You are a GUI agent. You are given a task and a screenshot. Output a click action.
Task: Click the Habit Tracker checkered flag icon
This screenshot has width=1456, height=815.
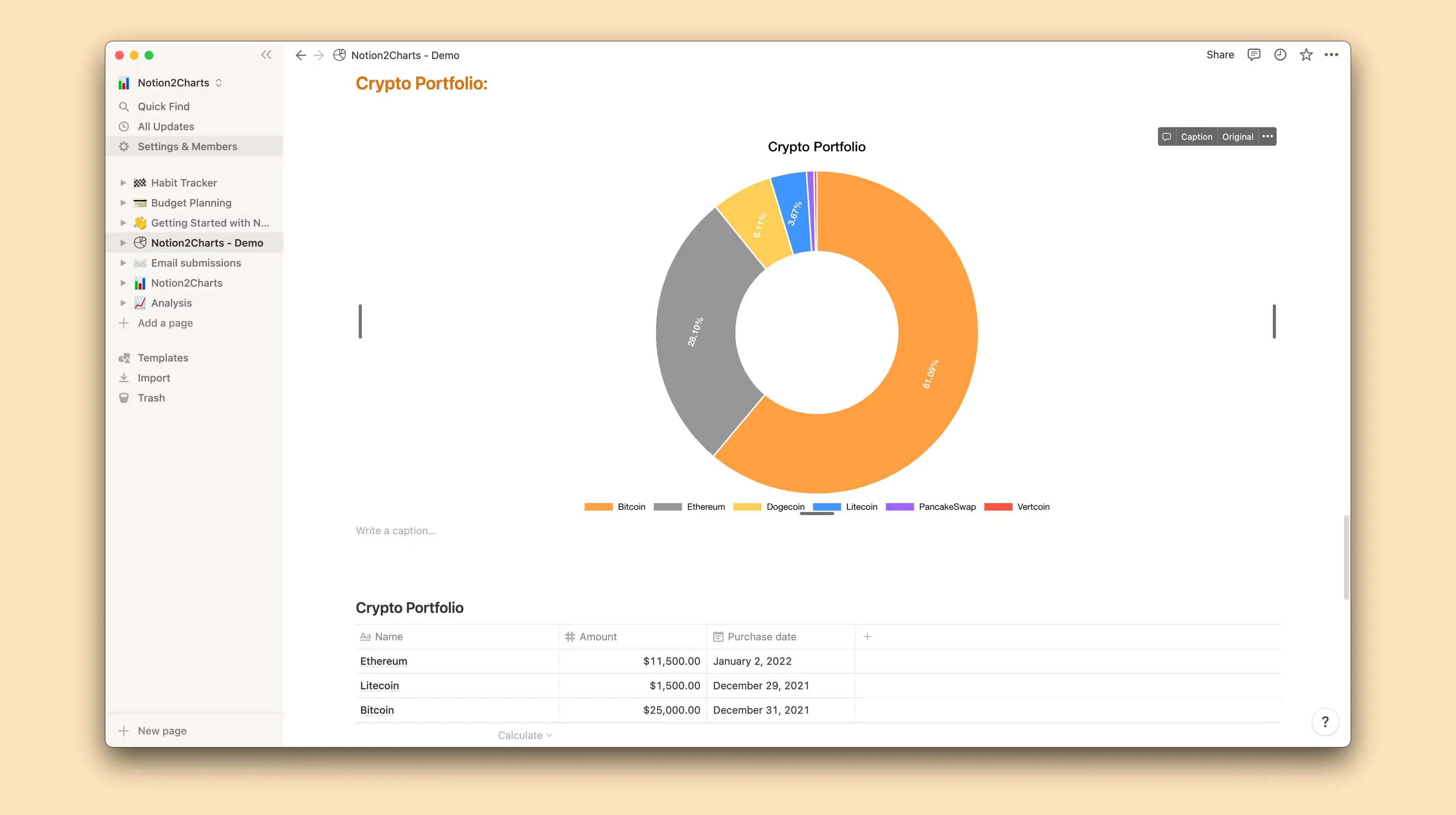140,182
